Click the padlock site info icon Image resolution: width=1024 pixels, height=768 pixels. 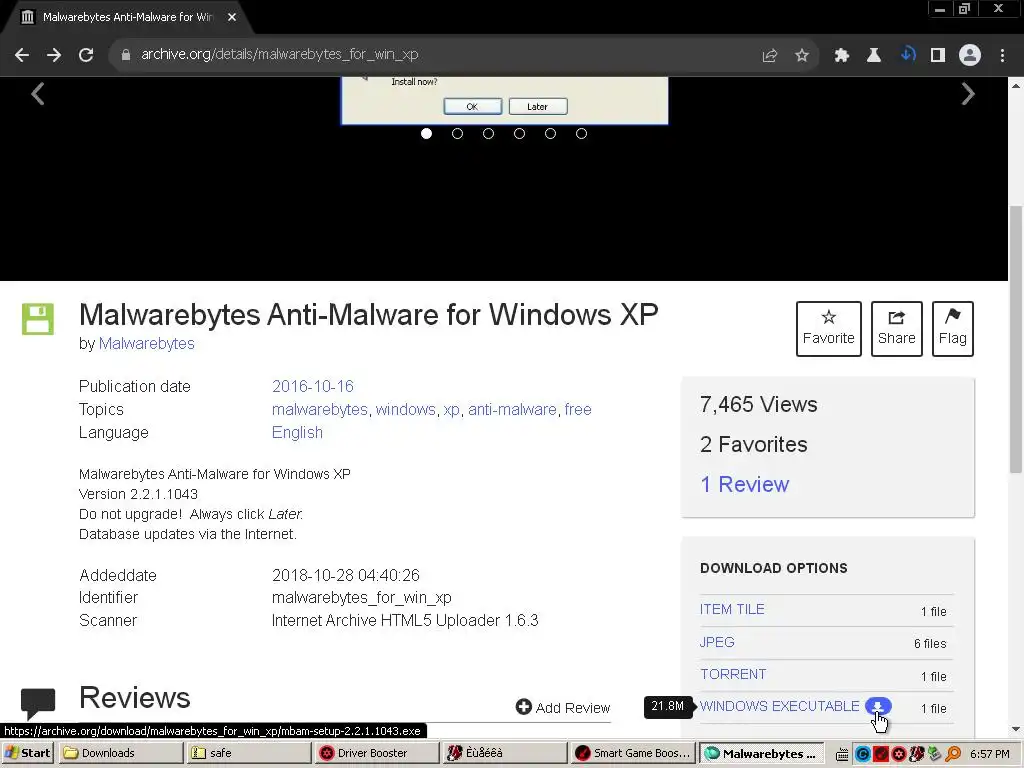[x=126, y=55]
